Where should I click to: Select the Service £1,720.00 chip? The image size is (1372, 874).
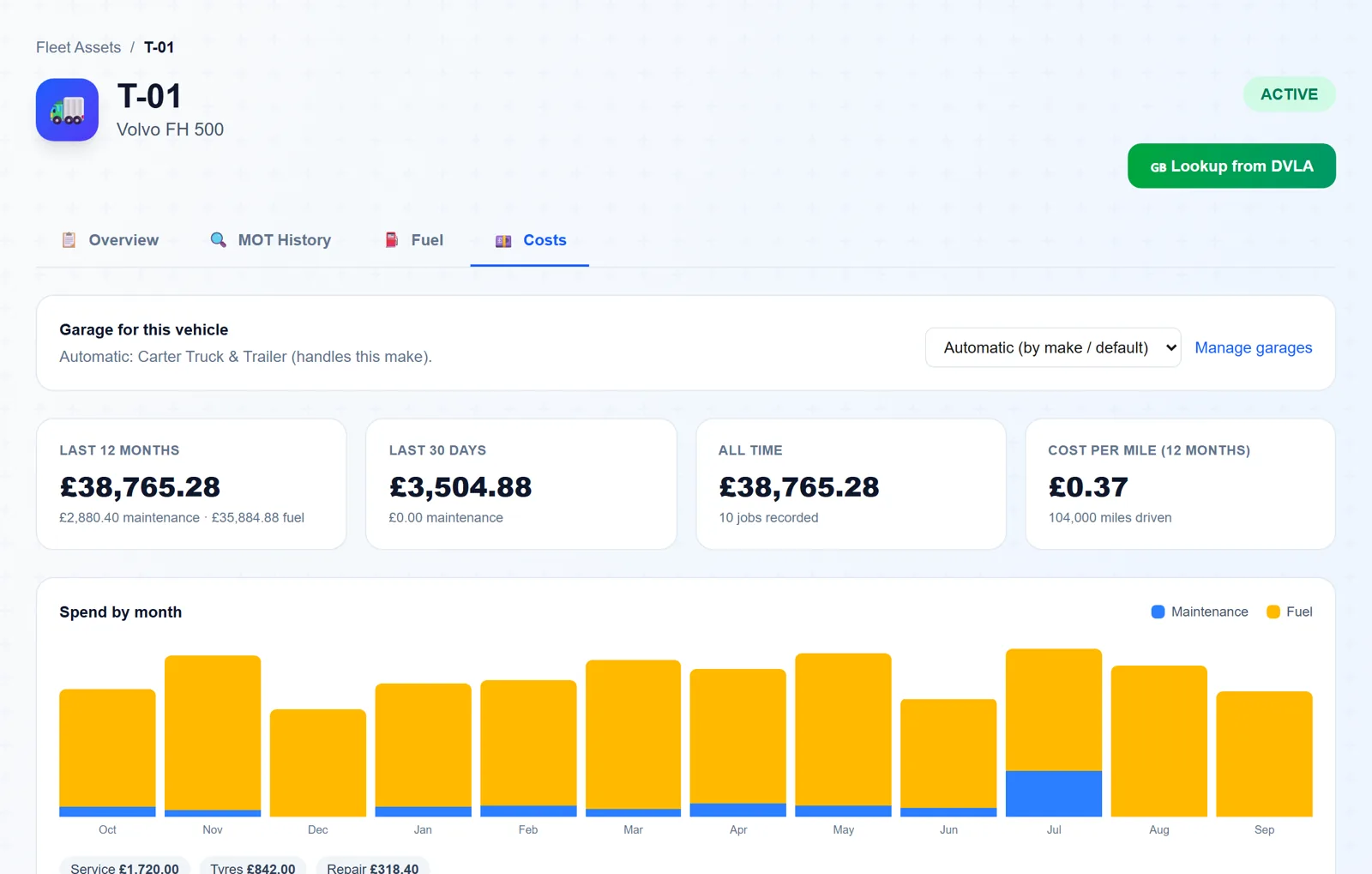coord(125,867)
